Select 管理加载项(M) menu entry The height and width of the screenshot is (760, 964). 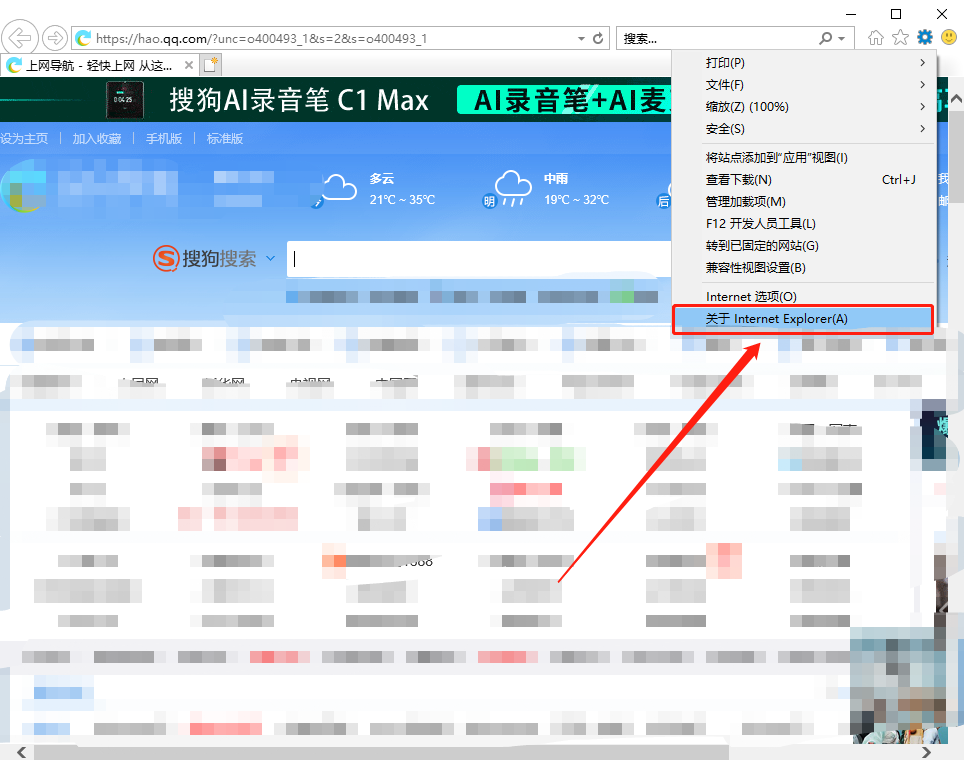804,202
